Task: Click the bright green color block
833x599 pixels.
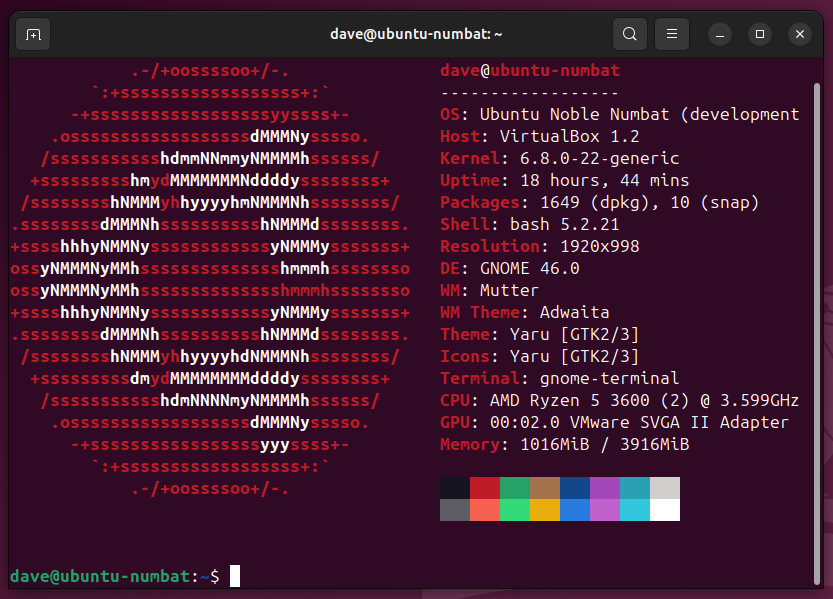Action: 515,510
